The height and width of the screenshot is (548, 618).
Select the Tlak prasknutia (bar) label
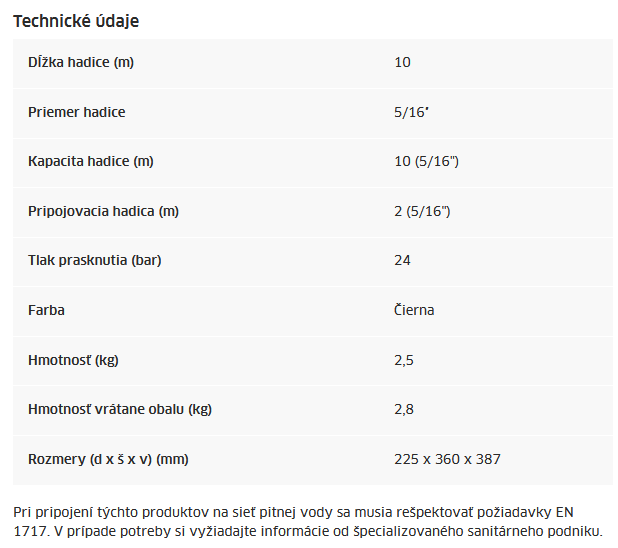click(x=95, y=260)
